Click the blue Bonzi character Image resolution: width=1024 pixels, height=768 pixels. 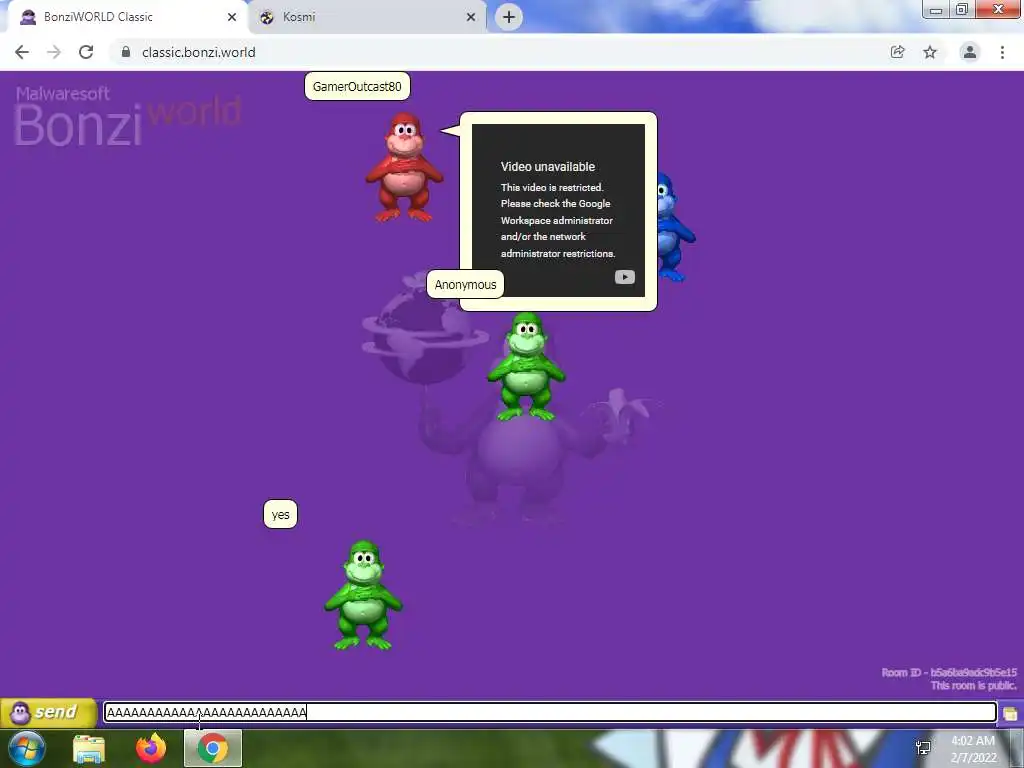pos(675,227)
